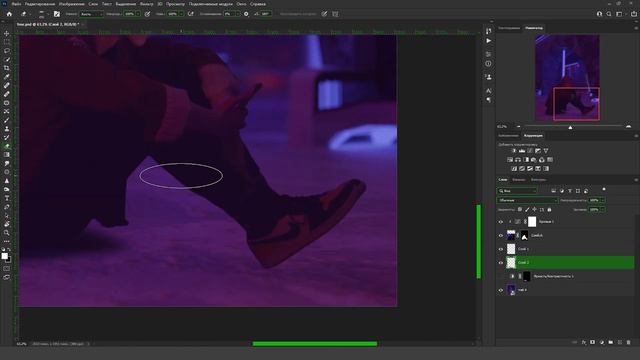Image resolution: width=640 pixels, height=360 pixels.
Task: Open the Edit Toolbar three-dots button
Action: pos(7,241)
